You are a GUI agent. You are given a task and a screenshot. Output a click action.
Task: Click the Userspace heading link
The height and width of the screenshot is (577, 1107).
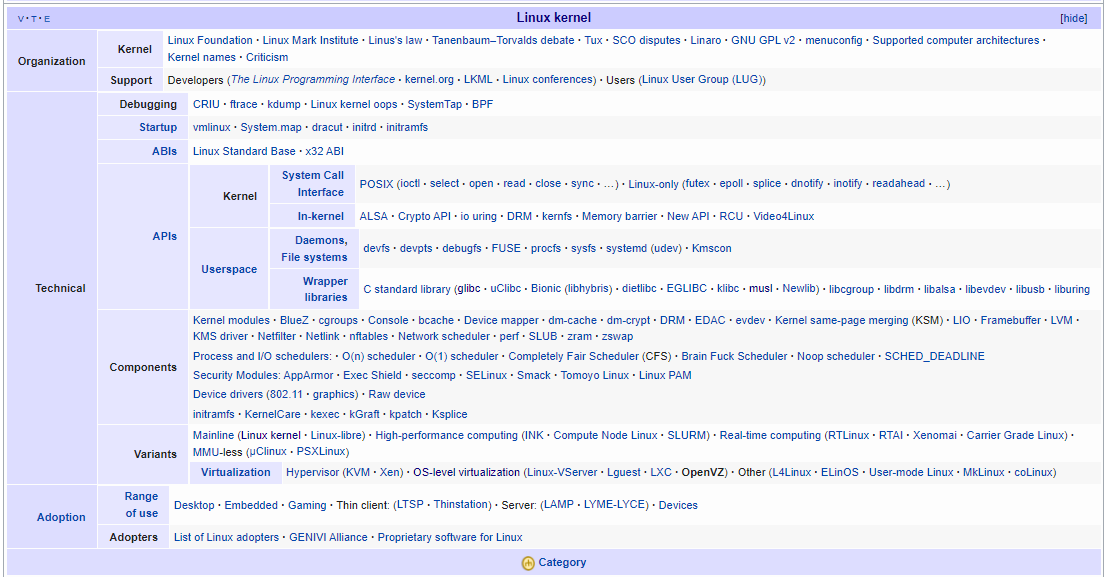(x=229, y=270)
